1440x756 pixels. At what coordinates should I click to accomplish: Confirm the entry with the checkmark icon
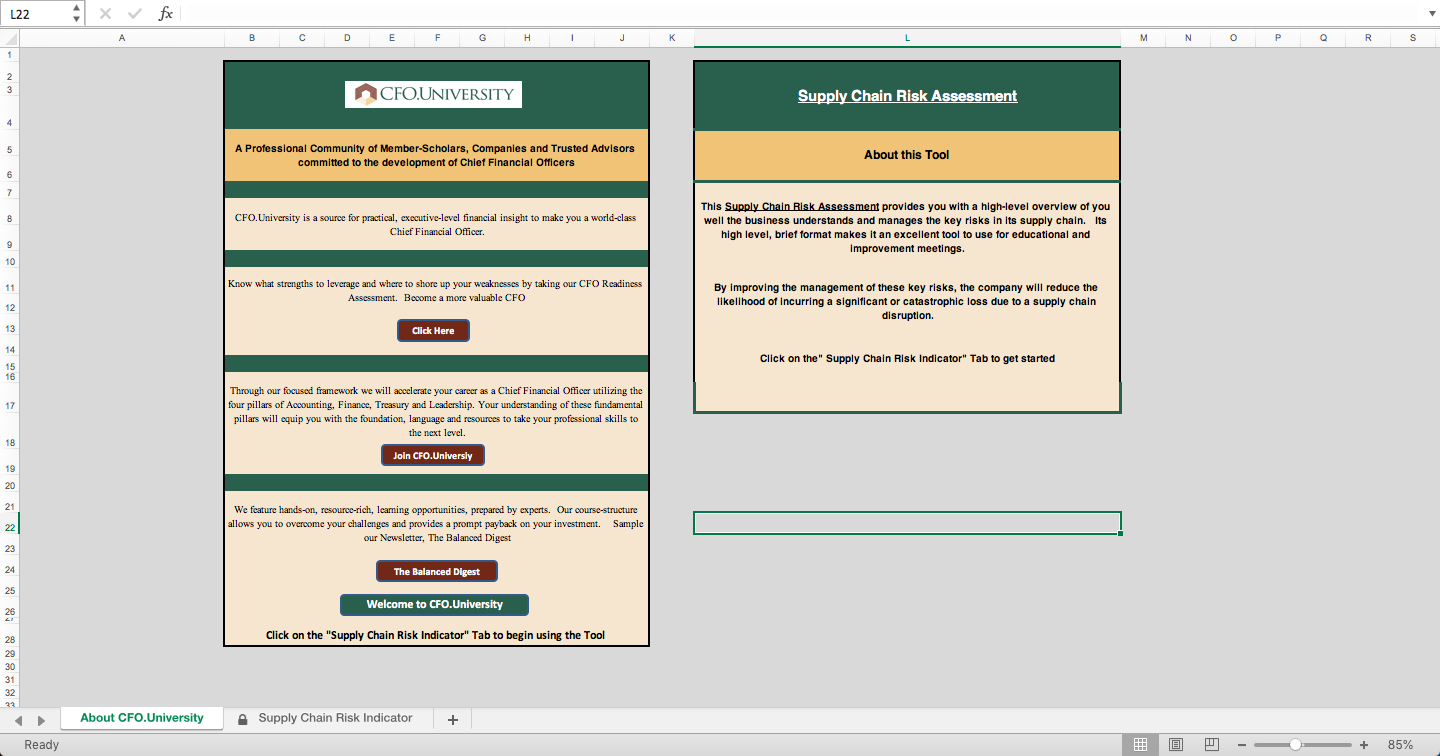coord(135,14)
